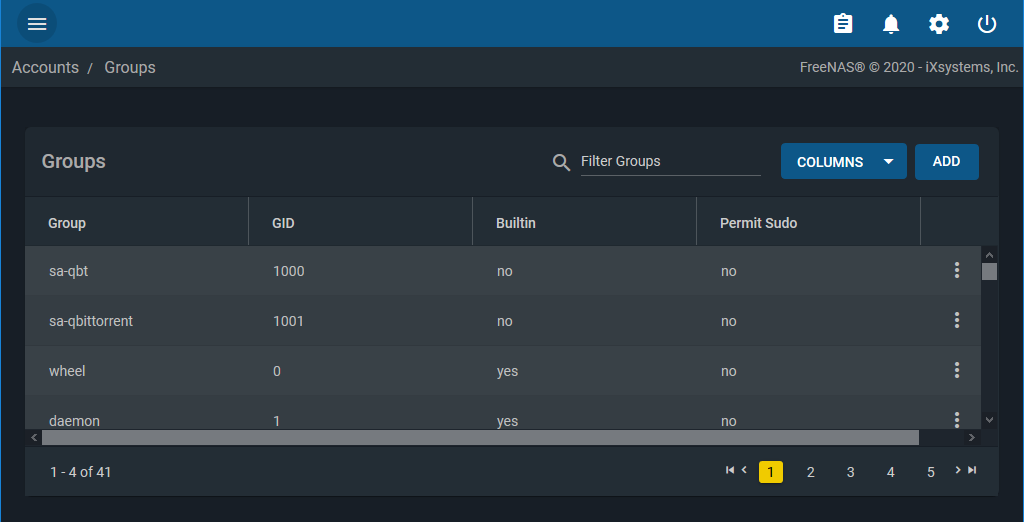Jump to last page of results
This screenshot has width=1024, height=522.
[972, 470]
